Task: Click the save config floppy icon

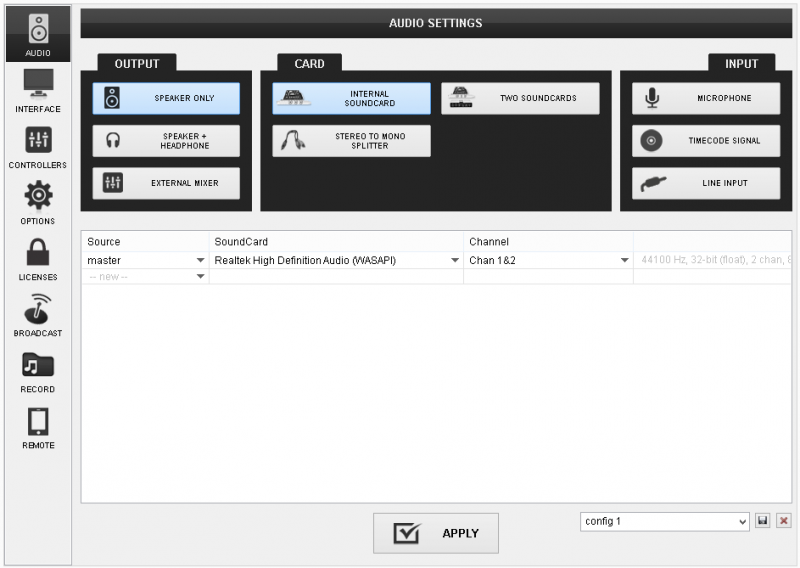Action: tap(763, 521)
